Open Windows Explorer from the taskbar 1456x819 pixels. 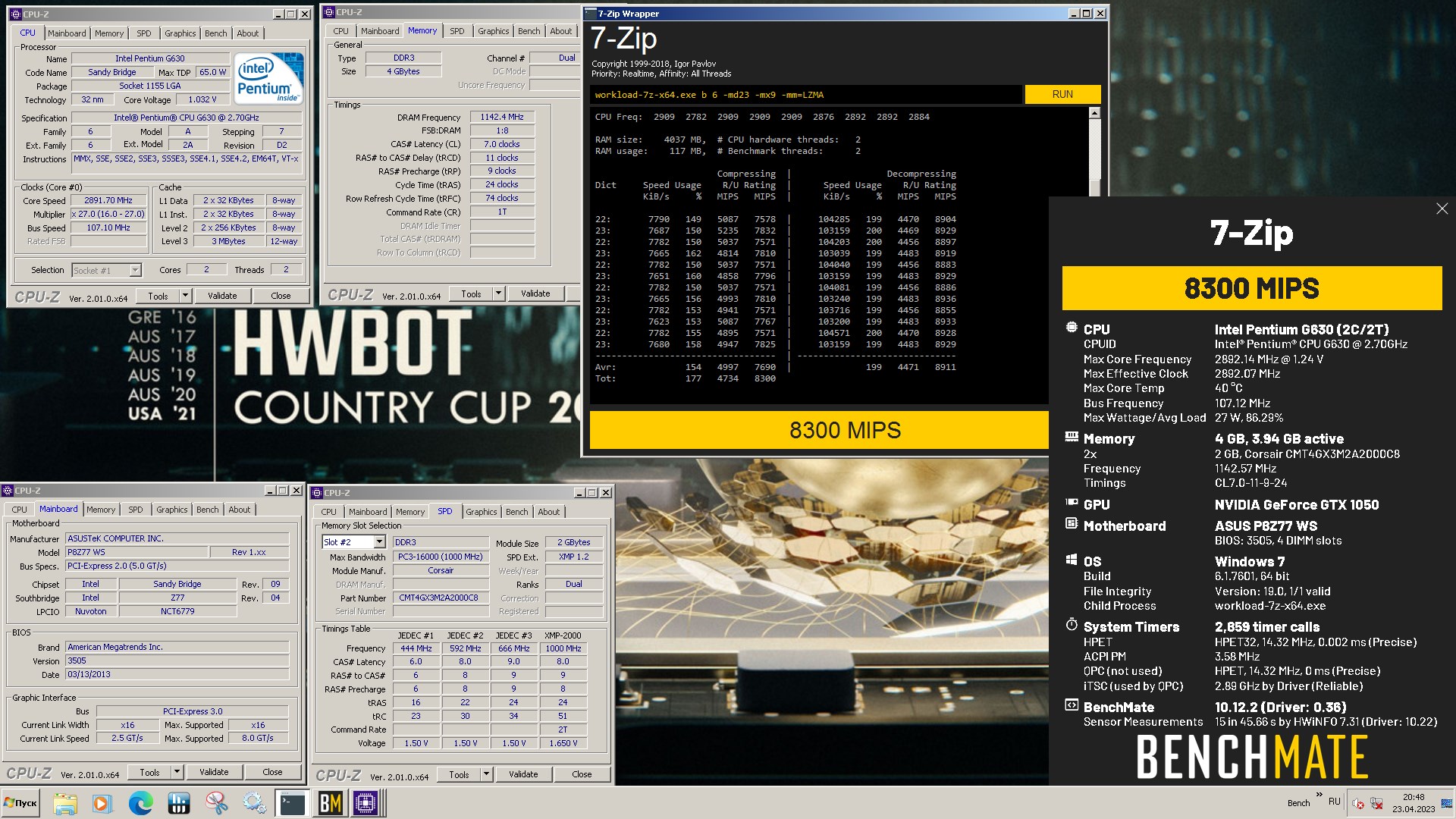[x=65, y=803]
